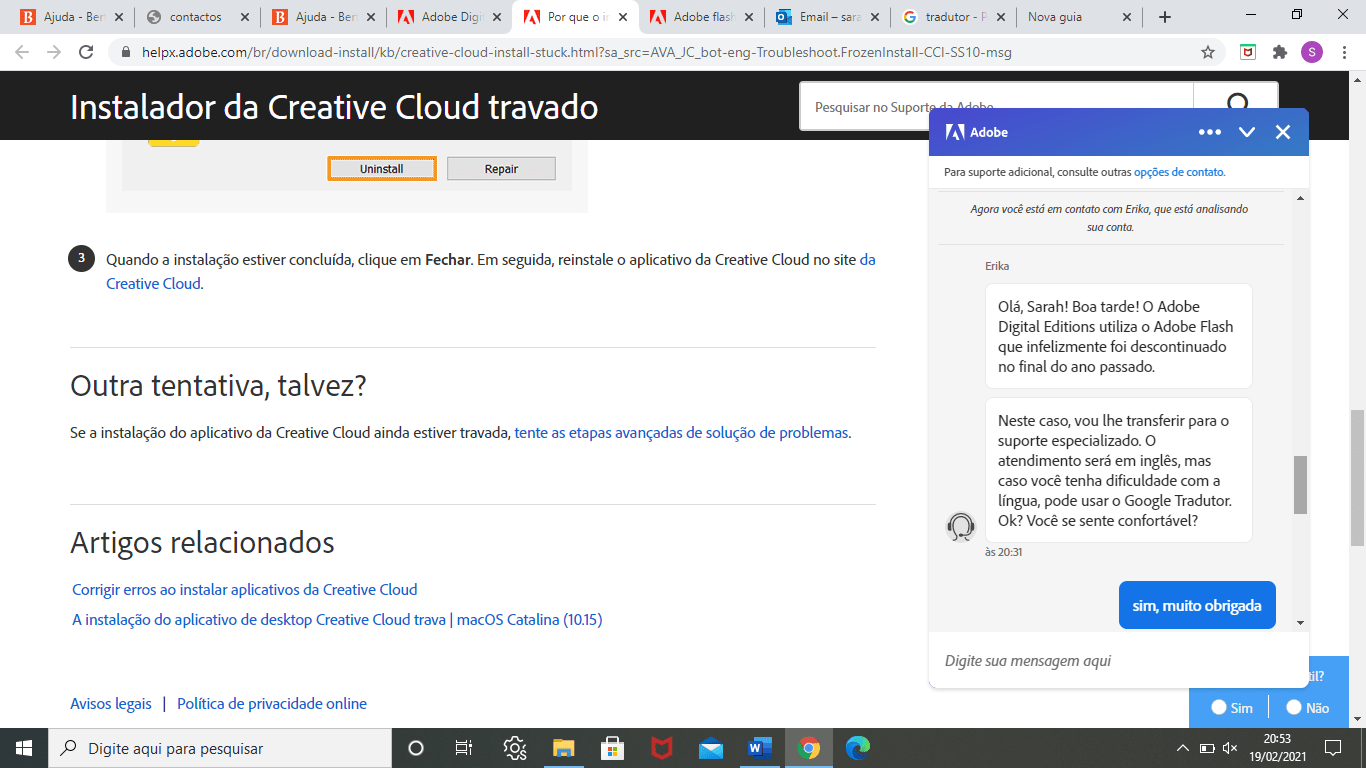Open 'tente as etapas avançadas de solução' link
Image resolution: width=1366 pixels, height=768 pixels.
pos(681,433)
